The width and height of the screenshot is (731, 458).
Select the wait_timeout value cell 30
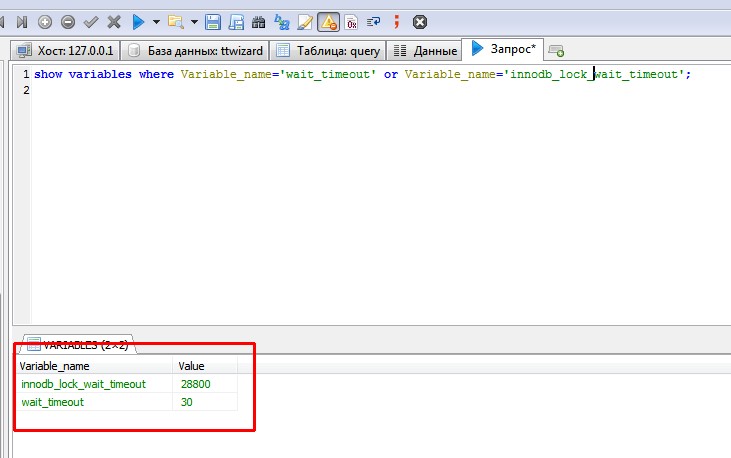click(x=187, y=402)
